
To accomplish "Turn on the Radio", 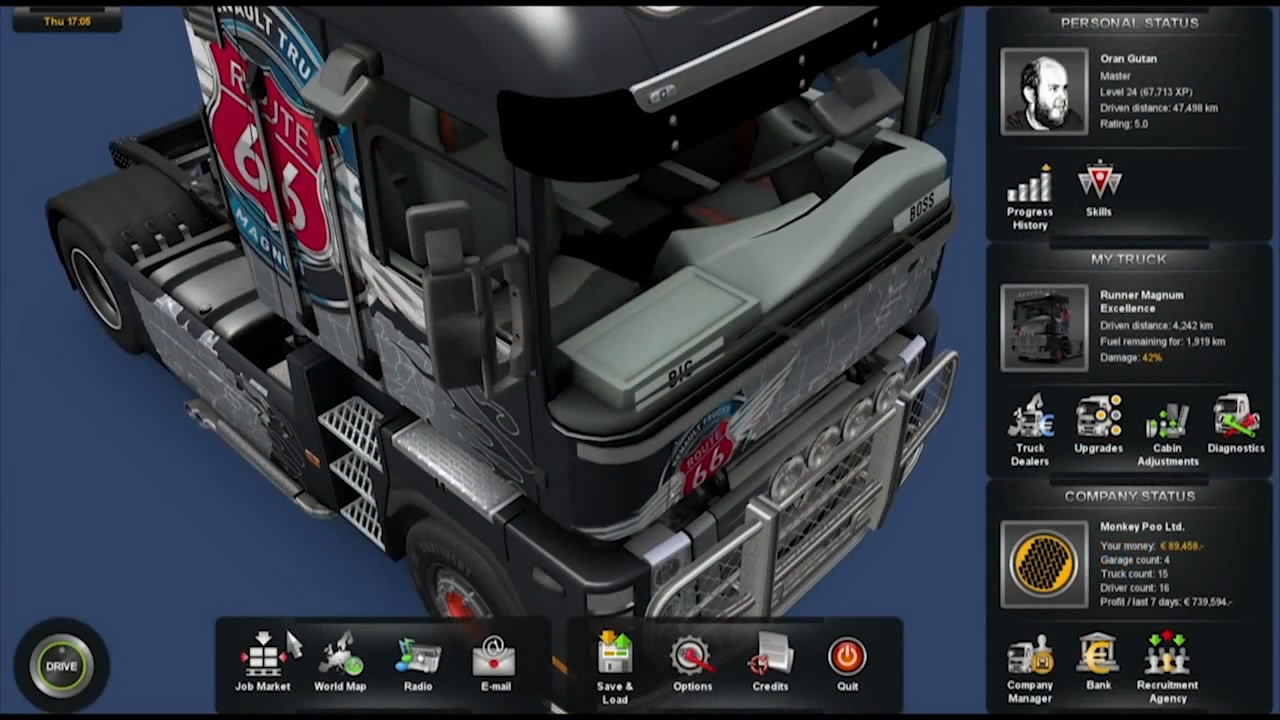I will coord(417,661).
